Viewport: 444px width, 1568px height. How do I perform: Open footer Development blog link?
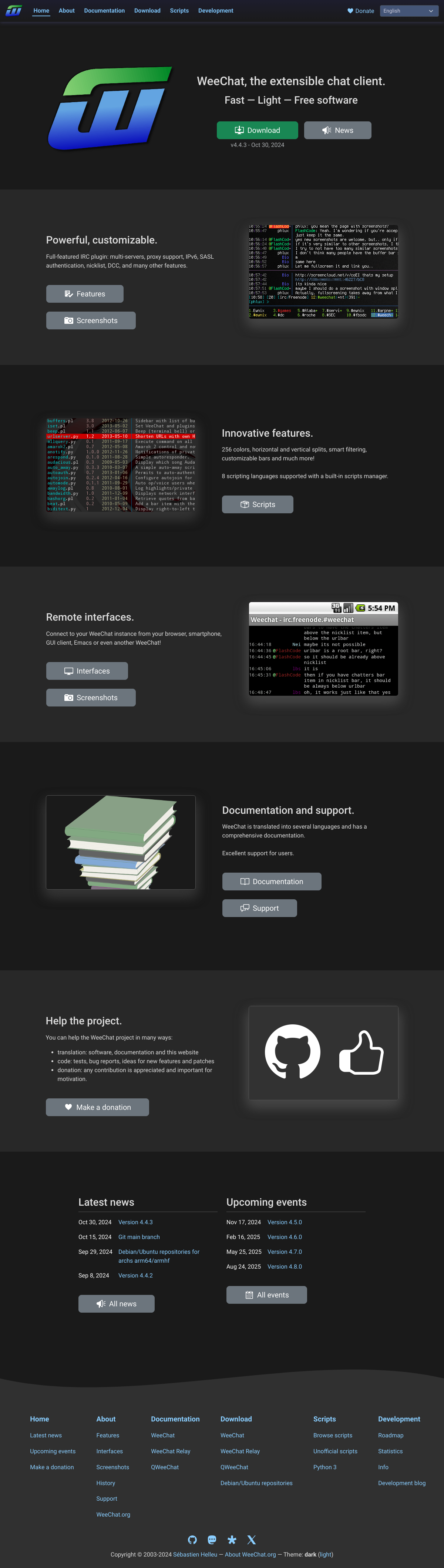coord(402,1483)
